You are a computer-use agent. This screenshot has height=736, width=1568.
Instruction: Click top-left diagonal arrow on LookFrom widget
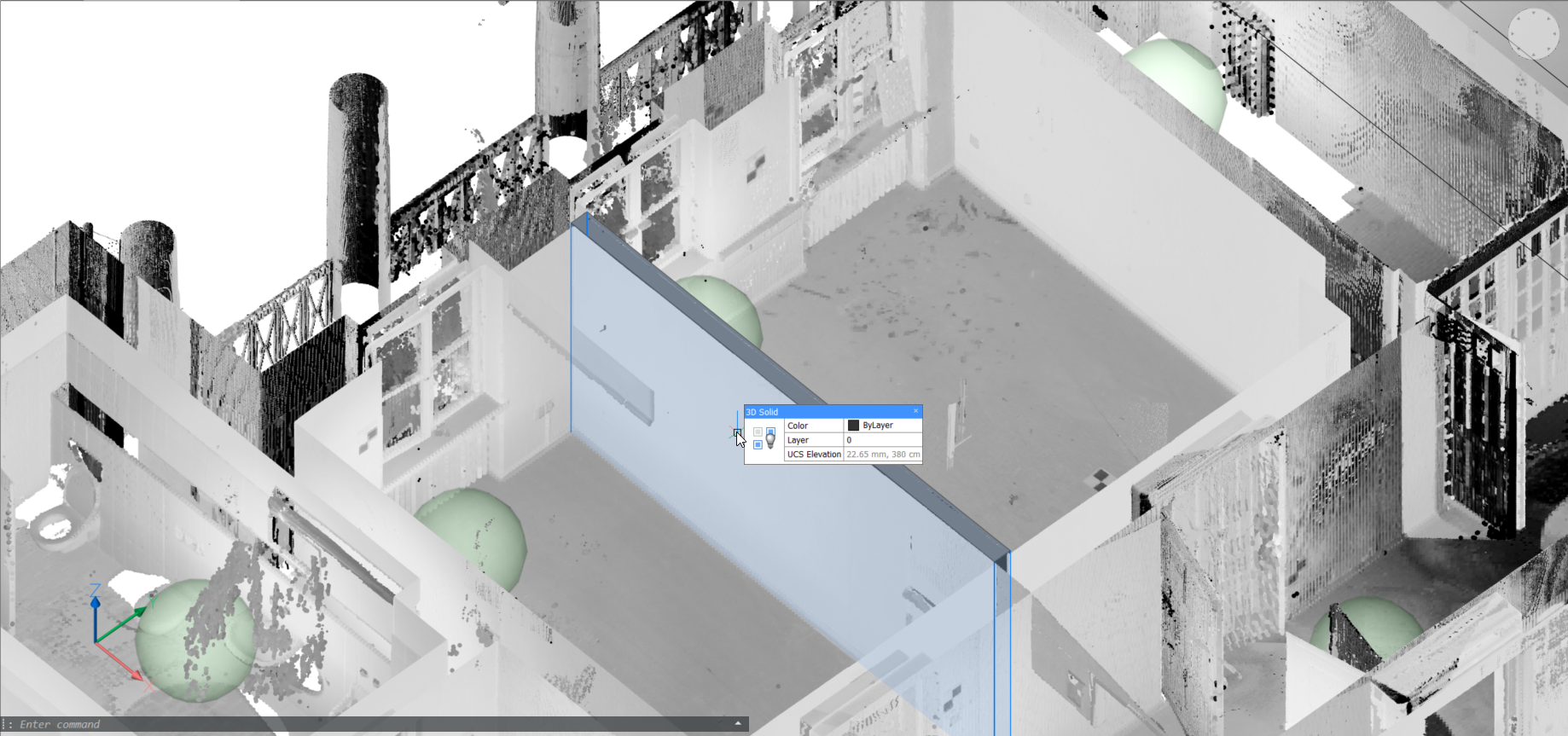(x=1519, y=19)
